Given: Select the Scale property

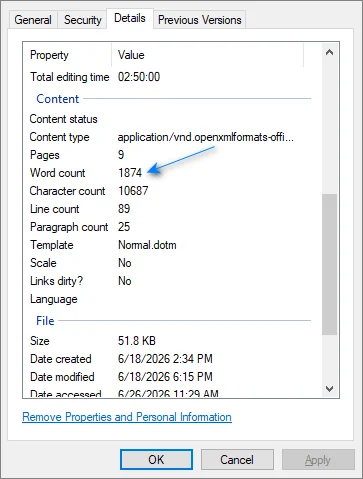Looking at the screenshot, I should point(43,263).
